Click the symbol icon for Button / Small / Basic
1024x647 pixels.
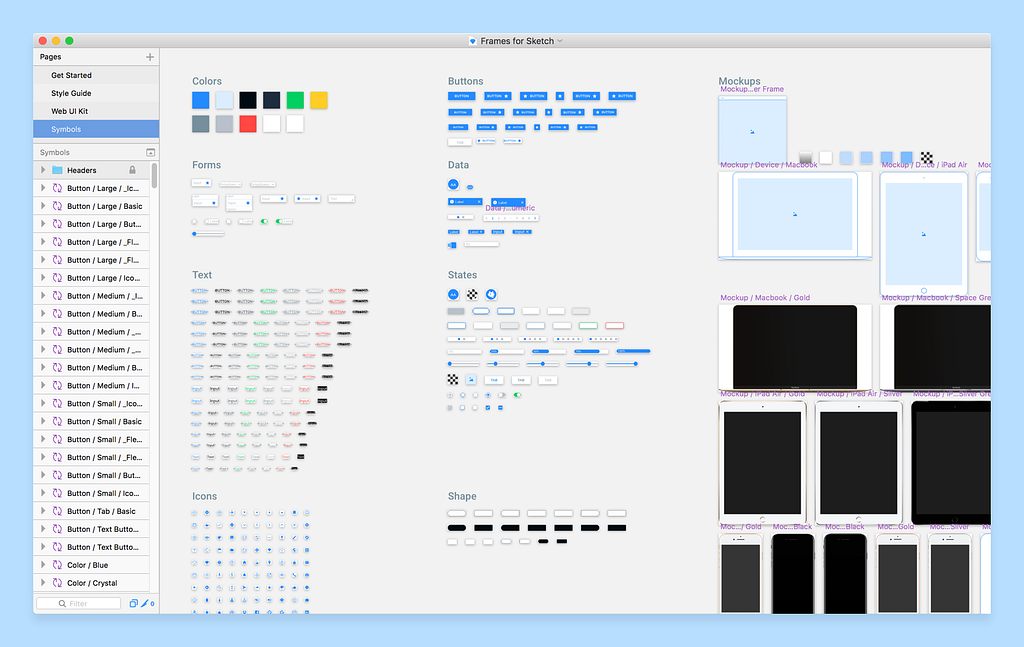point(57,421)
